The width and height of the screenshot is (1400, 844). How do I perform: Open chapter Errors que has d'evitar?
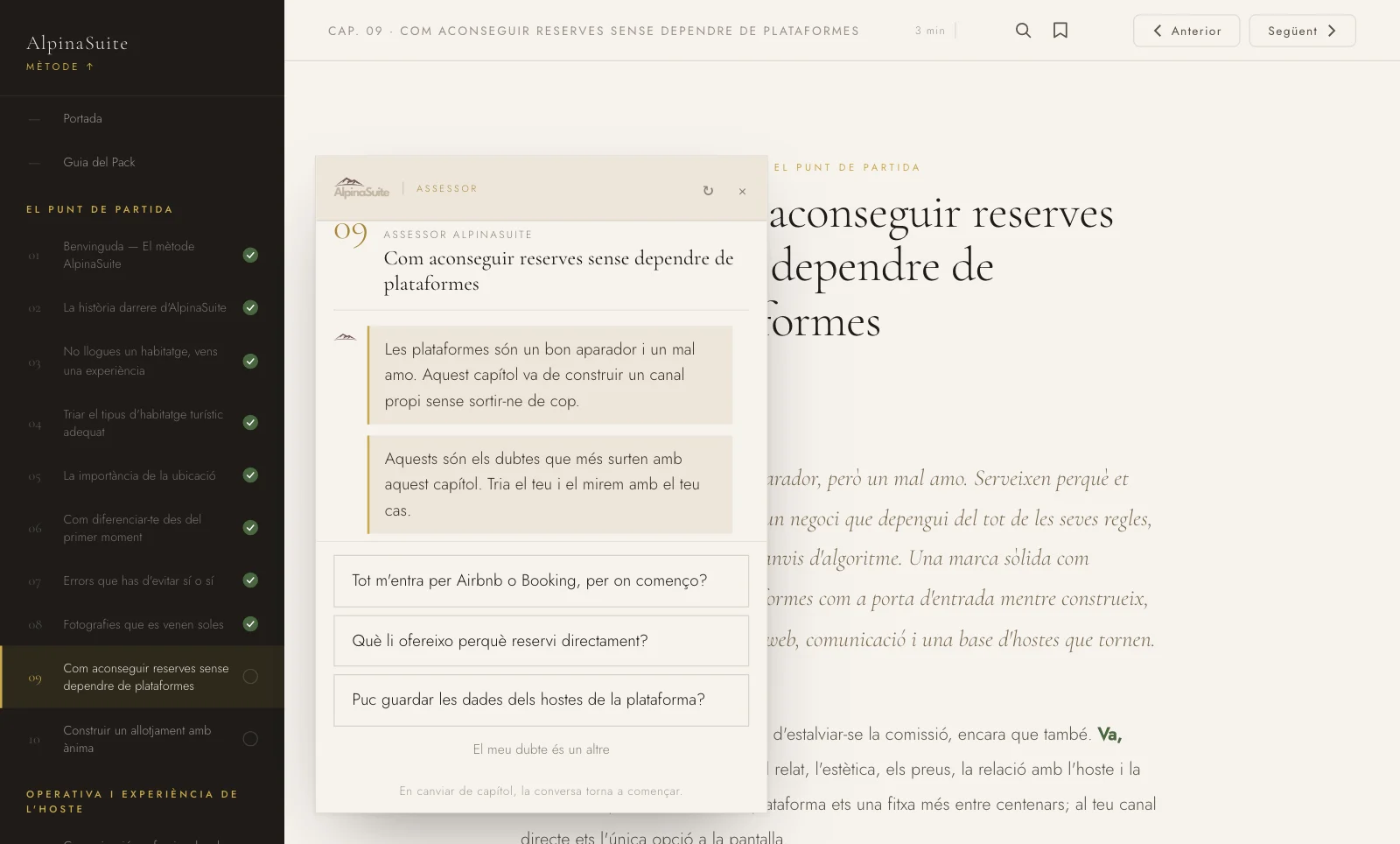(x=142, y=580)
